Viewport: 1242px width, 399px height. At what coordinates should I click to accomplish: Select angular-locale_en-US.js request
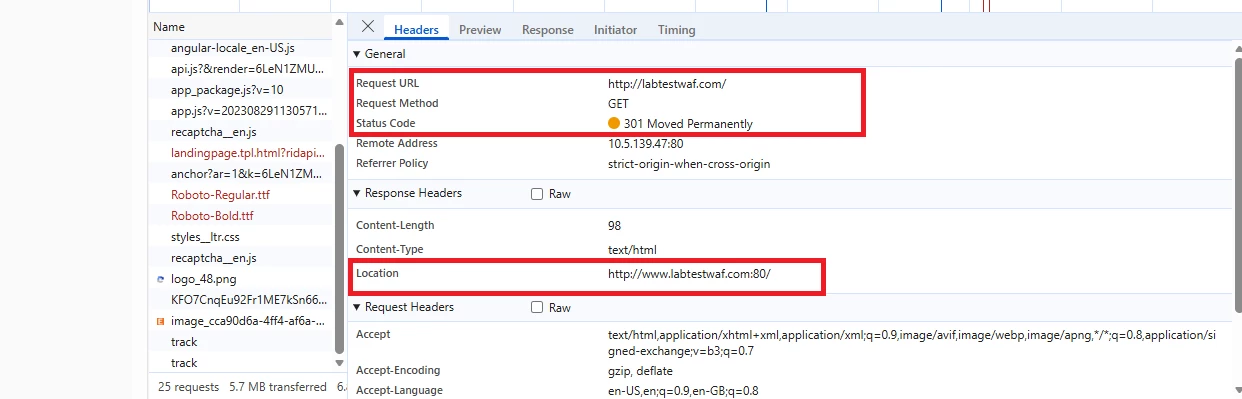[x=239, y=48]
